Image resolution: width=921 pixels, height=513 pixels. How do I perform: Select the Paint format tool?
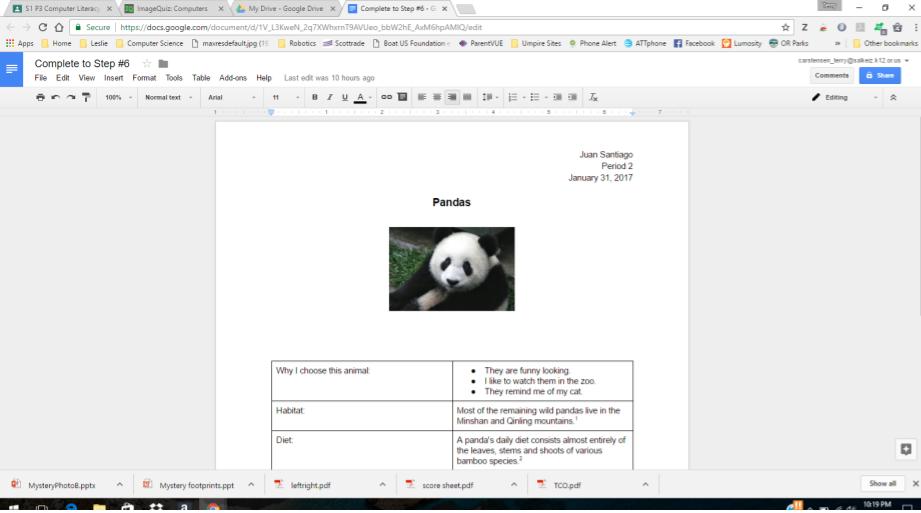87,97
